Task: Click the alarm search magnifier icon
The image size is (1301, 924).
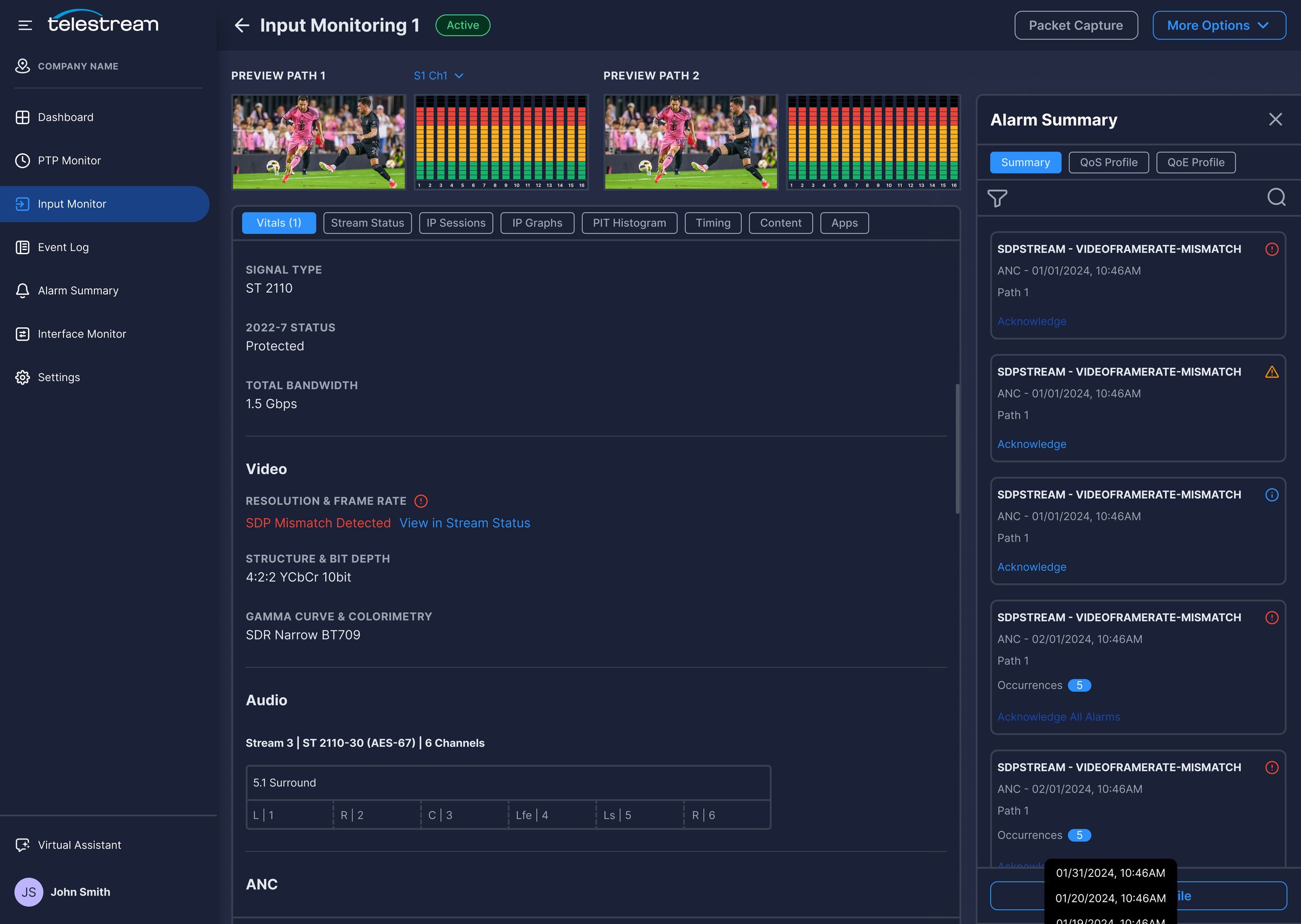Action: click(1277, 197)
